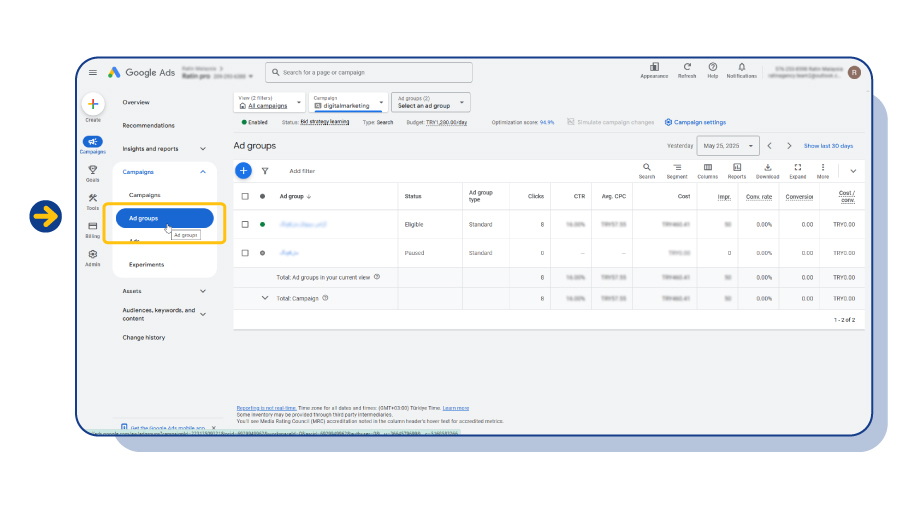Screen dimensions: 900x509
Task: Open the Campaign digitalmarketing dropdown
Action: point(348,102)
